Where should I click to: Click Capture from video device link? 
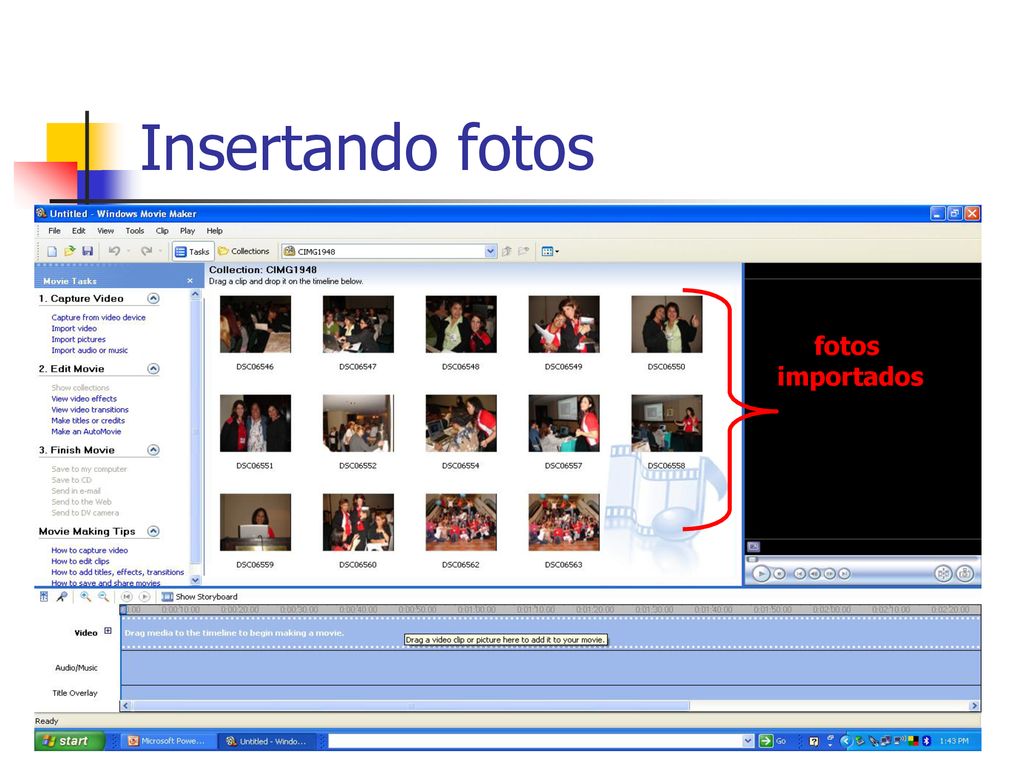(99, 317)
